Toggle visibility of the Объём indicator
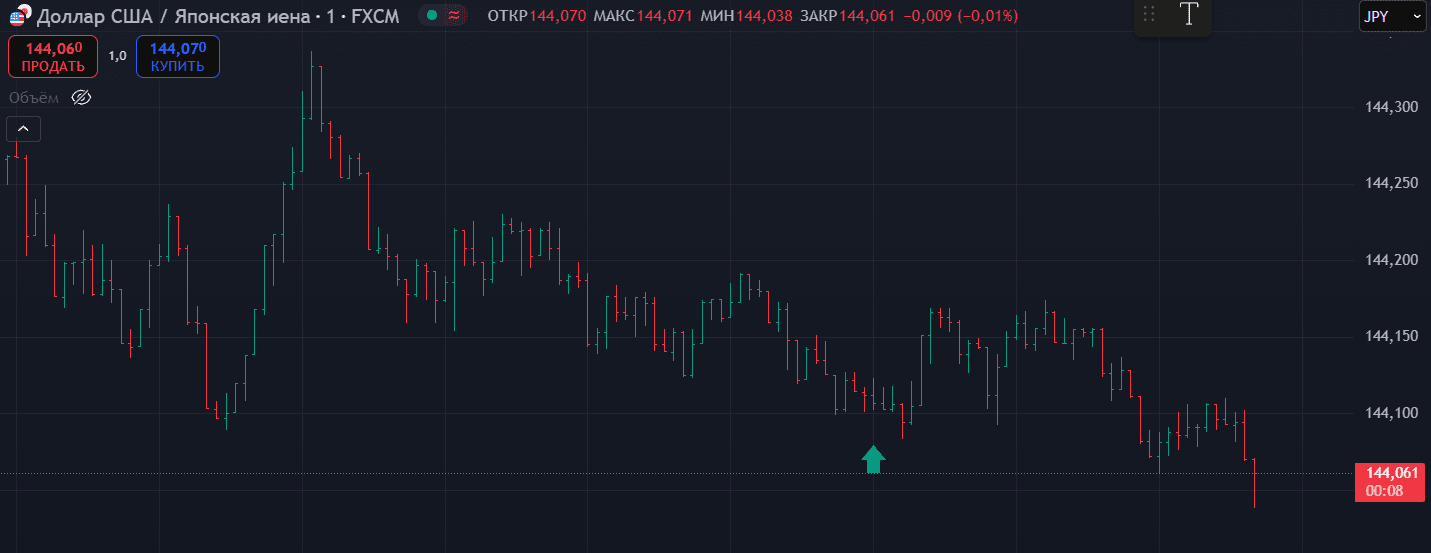 pos(82,97)
